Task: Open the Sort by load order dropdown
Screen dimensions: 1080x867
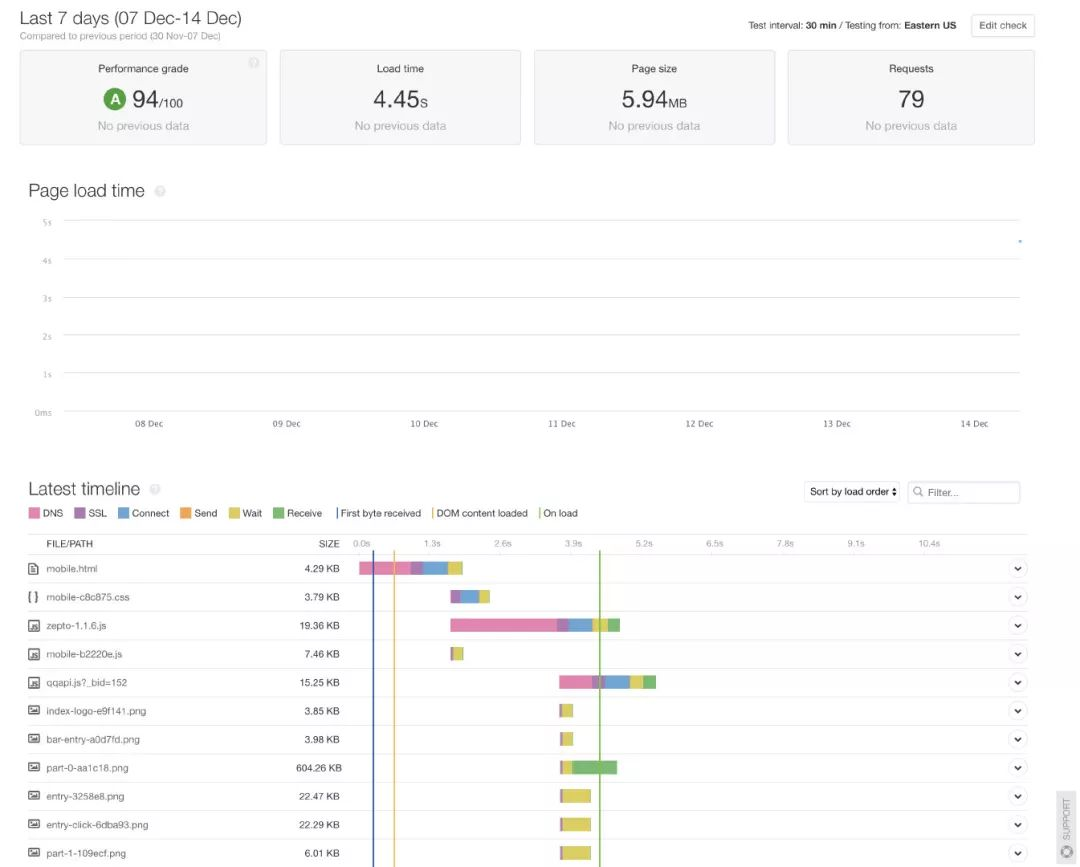Action: (x=853, y=492)
